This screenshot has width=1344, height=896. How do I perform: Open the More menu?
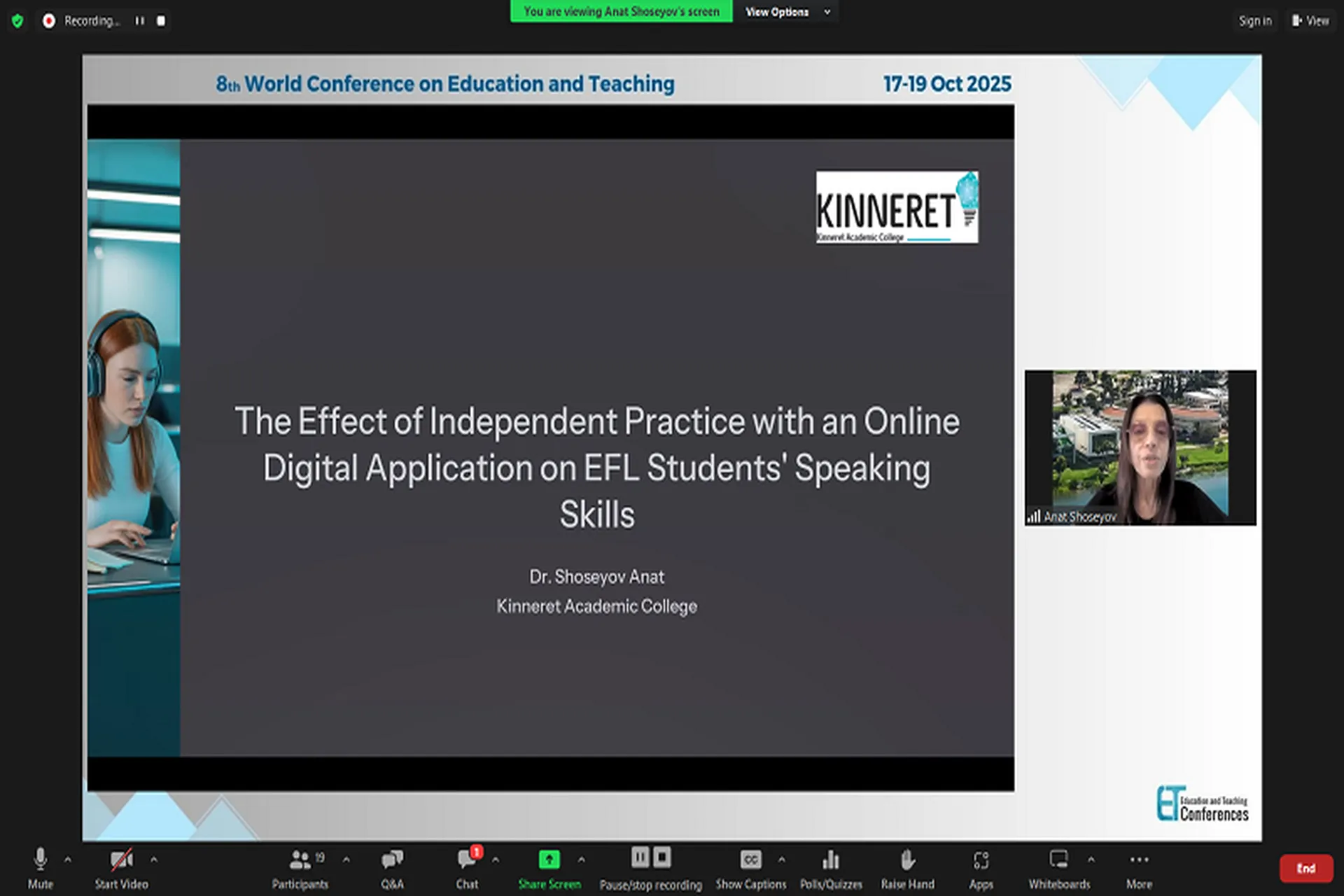[1139, 860]
